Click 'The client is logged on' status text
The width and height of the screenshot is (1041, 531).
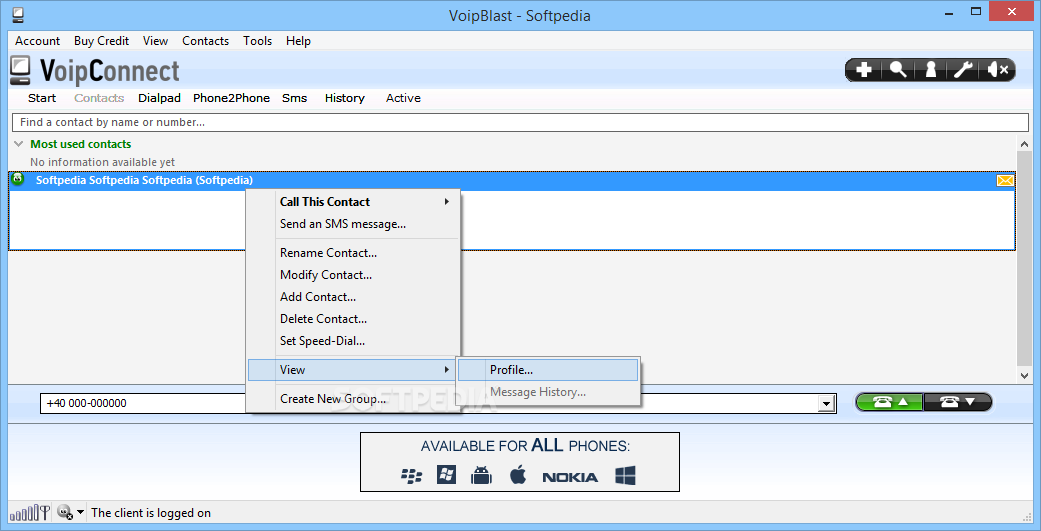(151, 512)
